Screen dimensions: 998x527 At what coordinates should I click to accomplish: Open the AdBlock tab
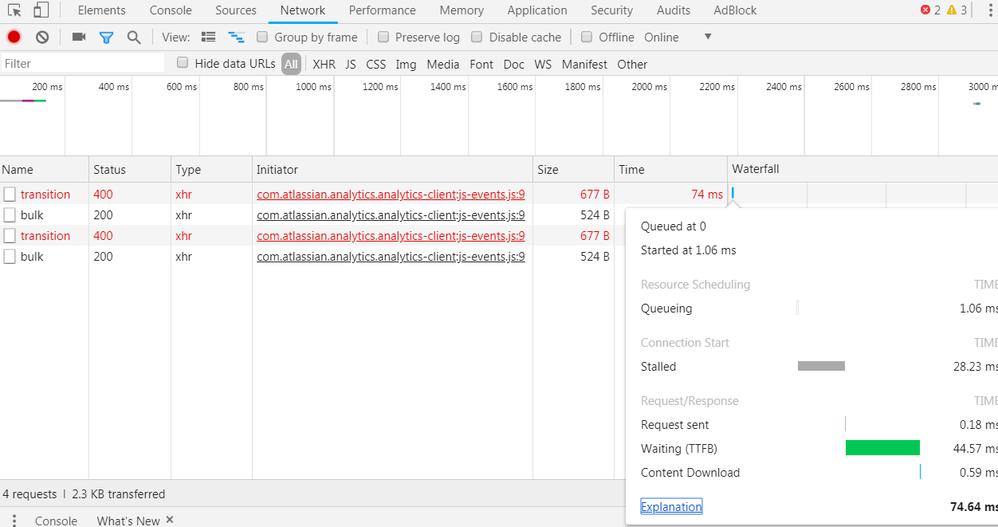tap(735, 10)
